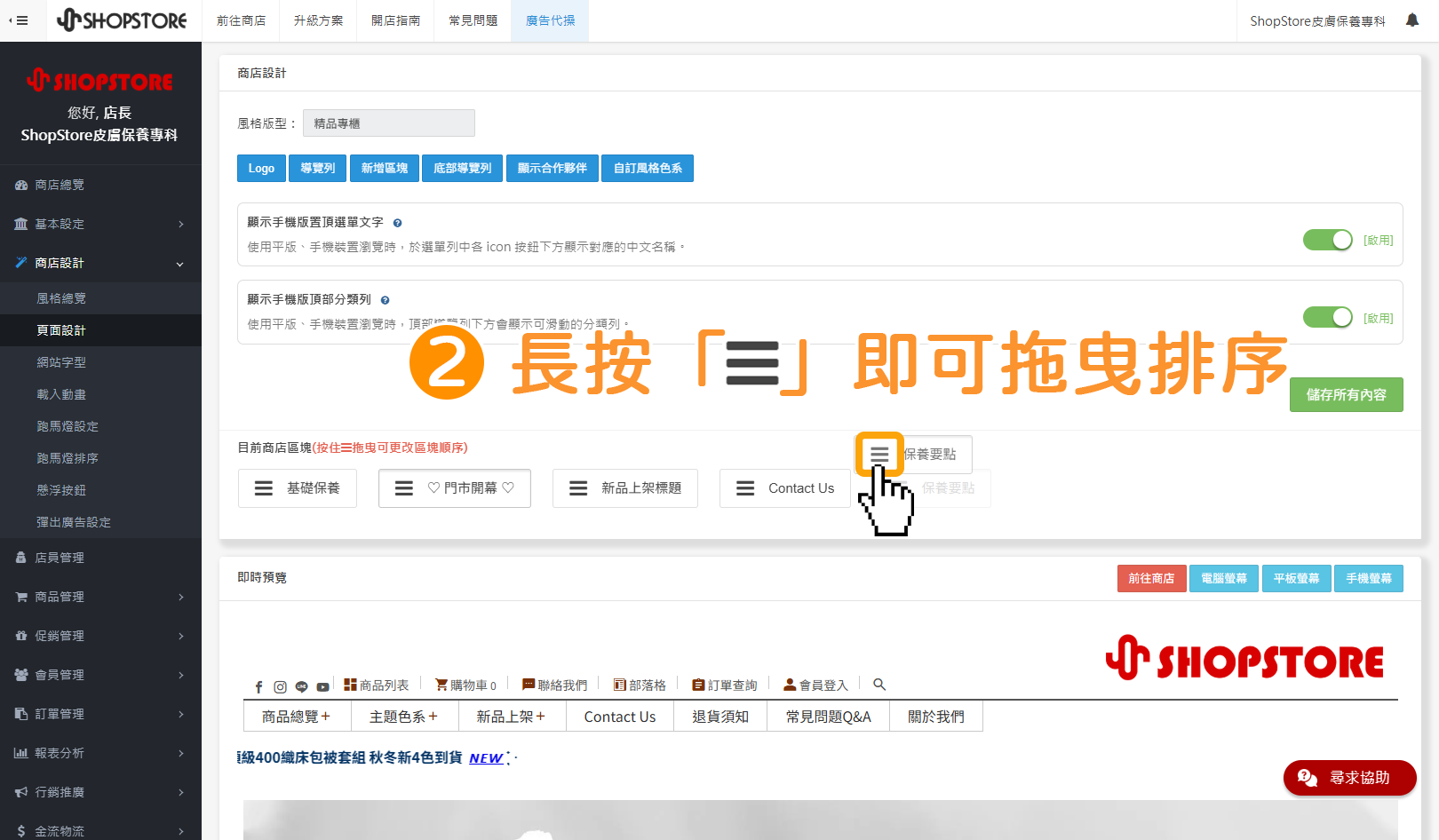Open 升級方案 in top navigation
Viewport: 1439px width, 840px height.
click(x=319, y=20)
